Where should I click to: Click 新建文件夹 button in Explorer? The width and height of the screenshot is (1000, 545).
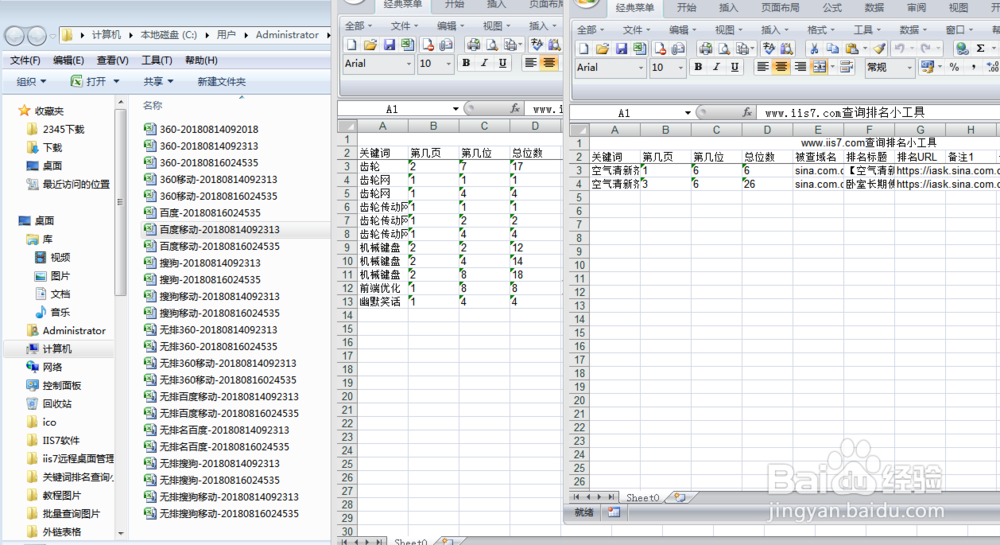tap(221, 82)
